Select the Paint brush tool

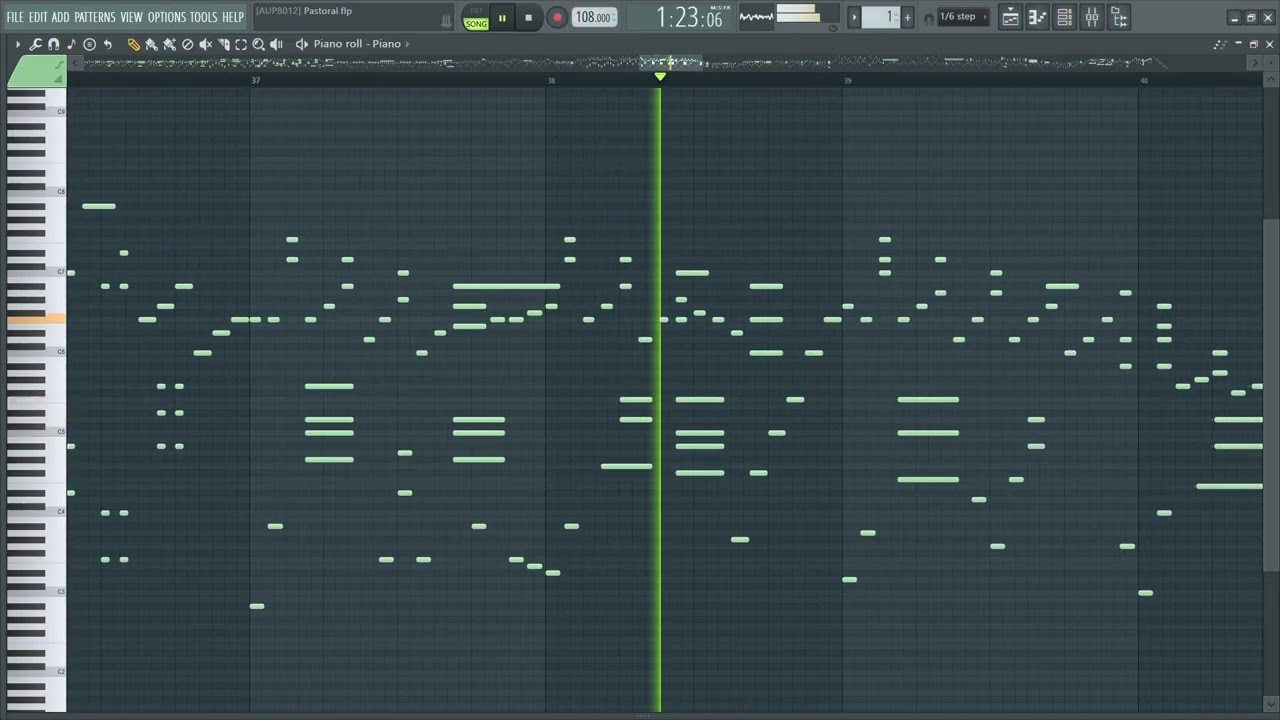click(x=151, y=44)
